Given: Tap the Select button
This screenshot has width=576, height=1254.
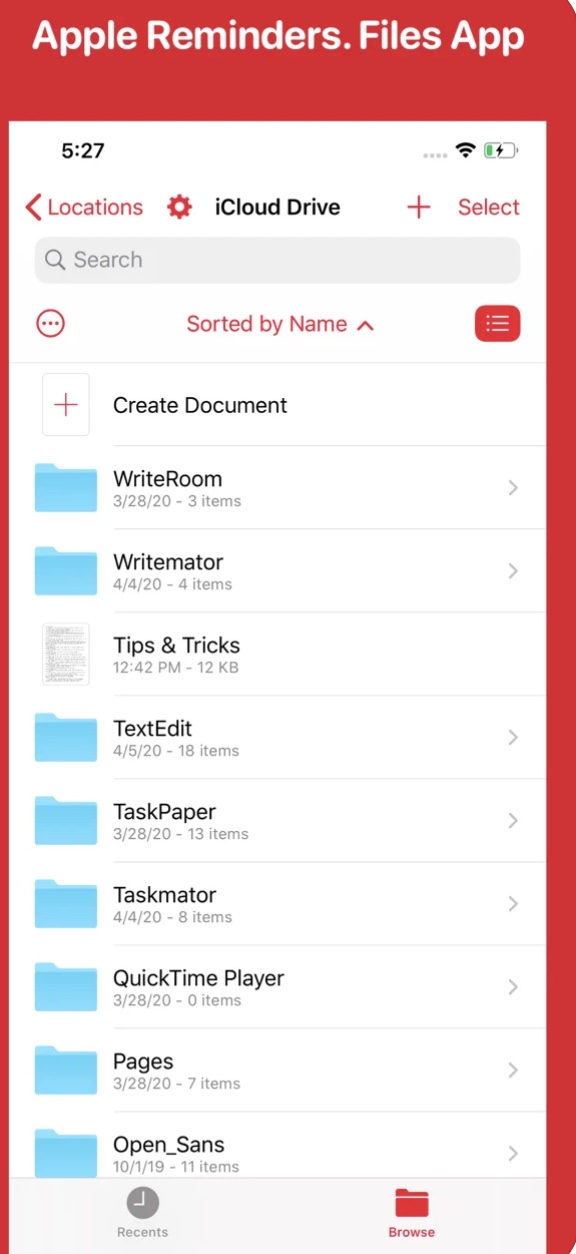Looking at the screenshot, I should click(489, 207).
